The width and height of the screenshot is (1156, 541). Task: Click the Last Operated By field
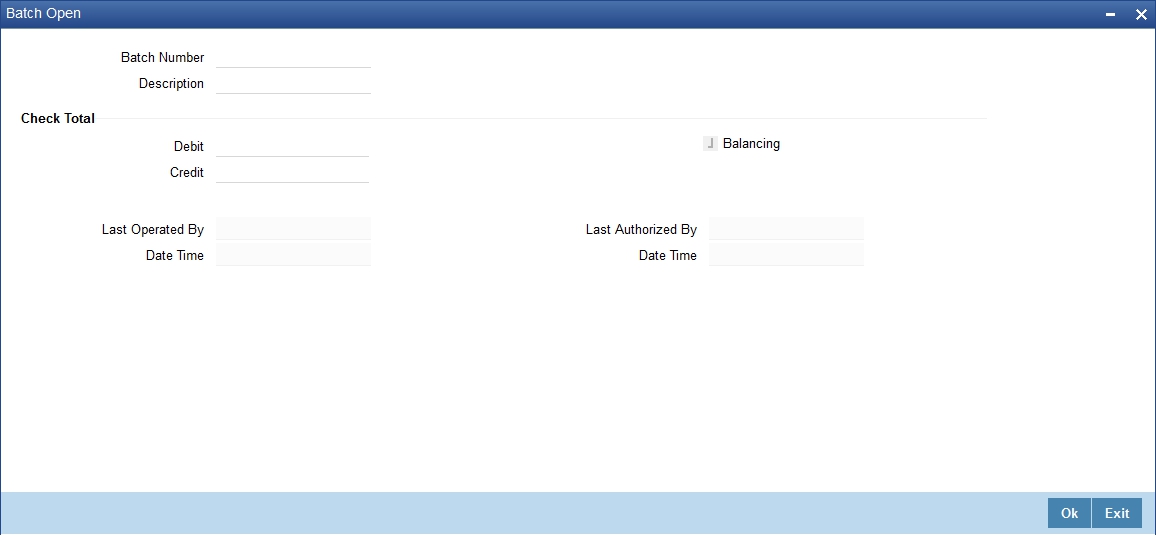coord(293,228)
